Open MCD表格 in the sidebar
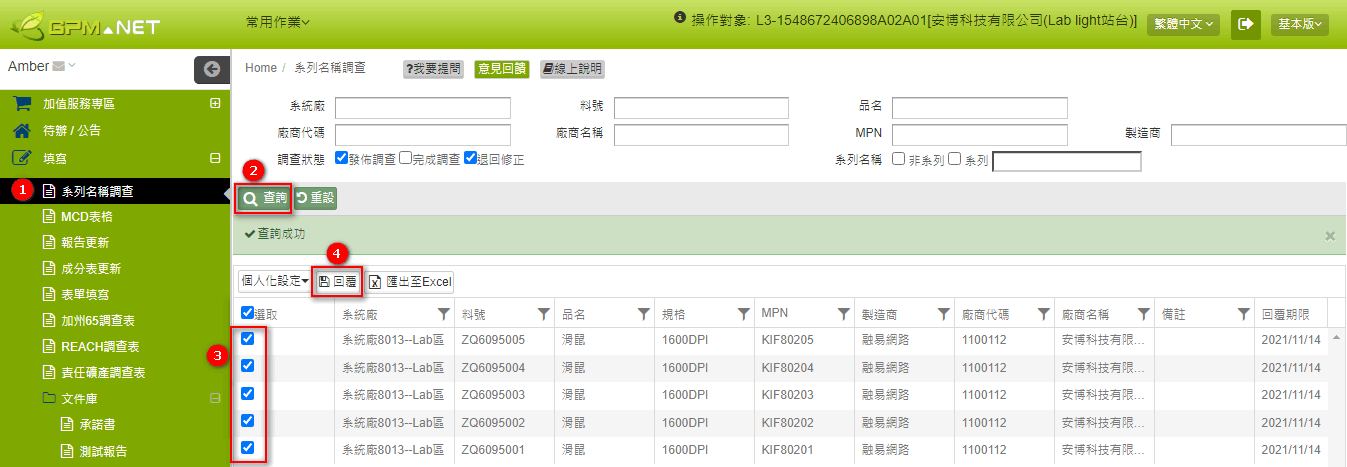Screen dimensions: 1347x467 point(86,216)
